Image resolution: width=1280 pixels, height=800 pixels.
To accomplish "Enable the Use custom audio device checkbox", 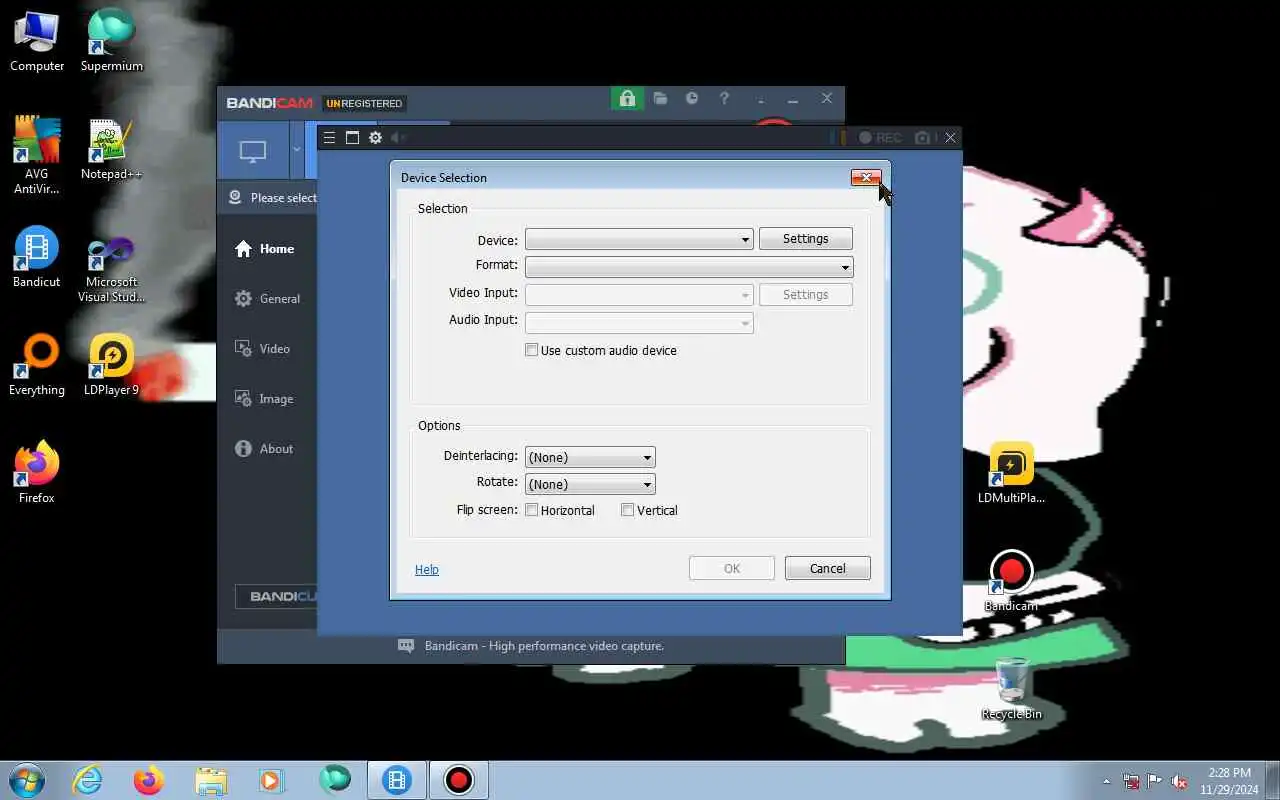I will click(532, 350).
